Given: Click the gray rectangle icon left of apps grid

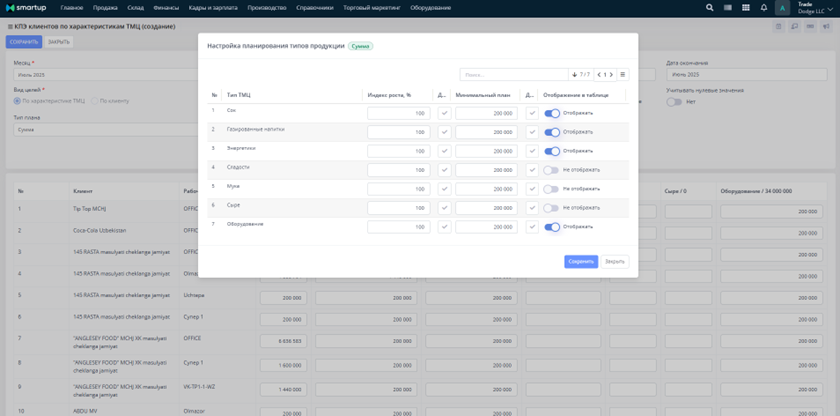Looking at the screenshot, I should pos(728,8).
